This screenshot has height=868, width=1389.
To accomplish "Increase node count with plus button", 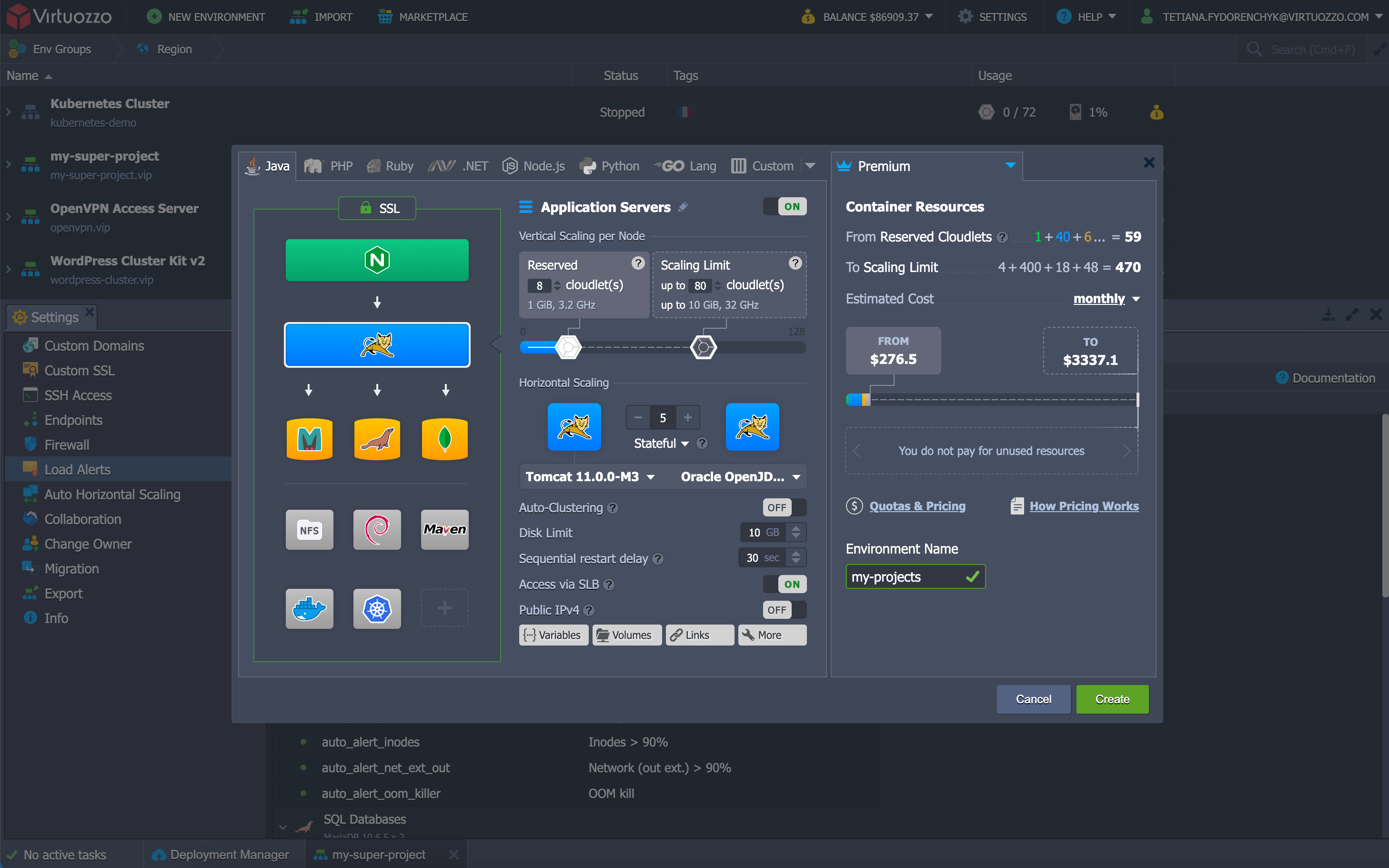I will (x=688, y=417).
